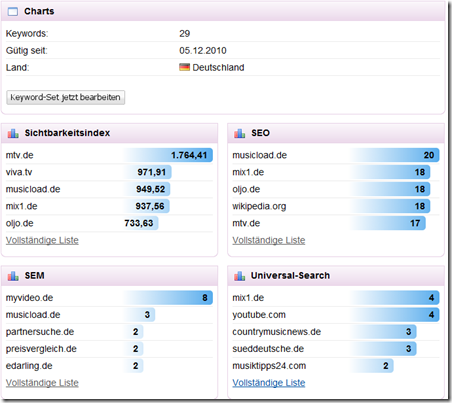Click the 949,52 visibility bar
The width and height of the screenshot is (452, 403).
point(147,189)
